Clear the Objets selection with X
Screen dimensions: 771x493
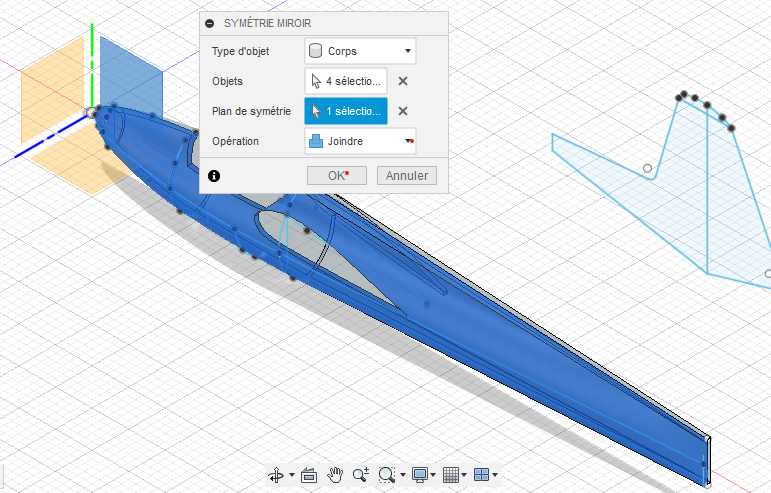pyautogui.click(x=403, y=81)
